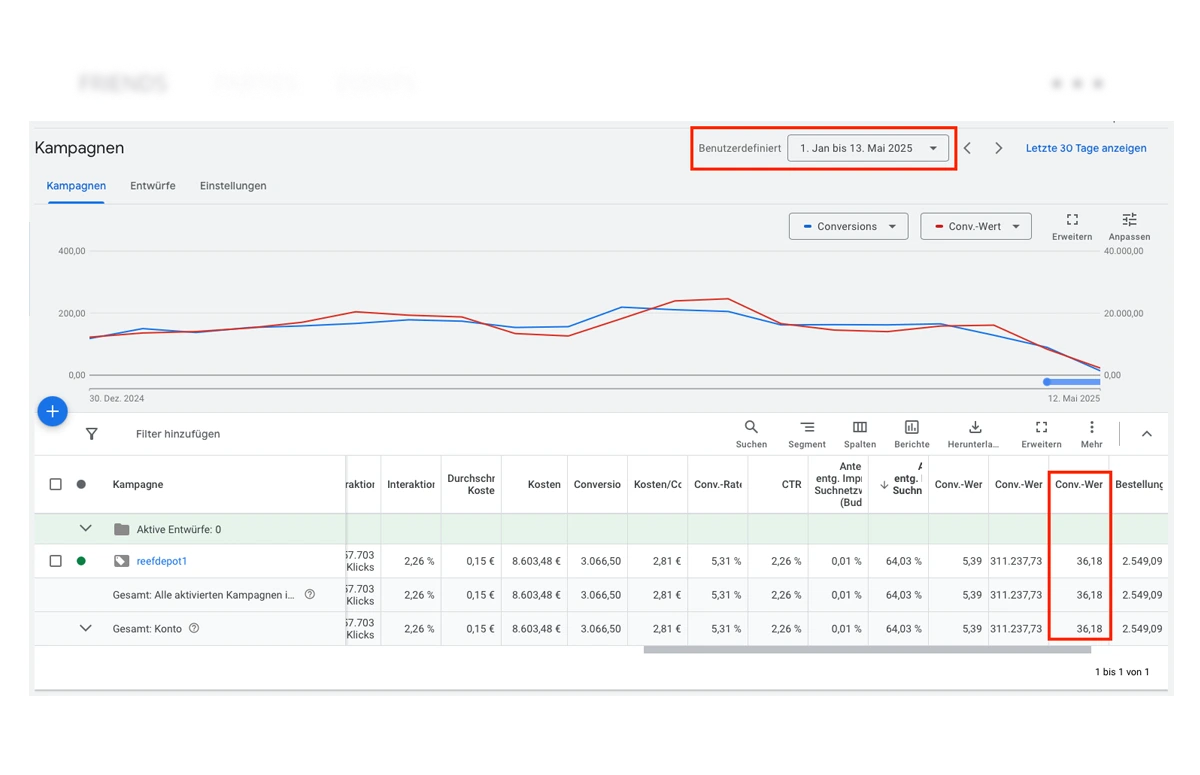The width and height of the screenshot is (1200, 775).
Task: Click the Letzte 30 Tage anzeigen link
Action: point(1086,148)
